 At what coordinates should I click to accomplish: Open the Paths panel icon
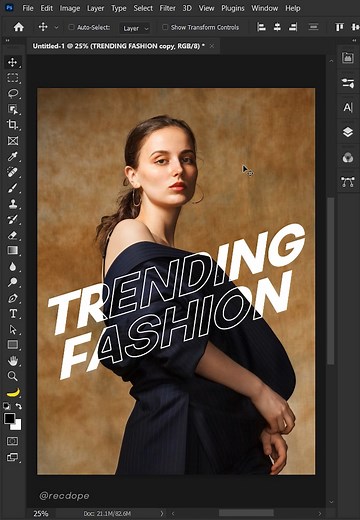pyautogui.click(x=348, y=182)
